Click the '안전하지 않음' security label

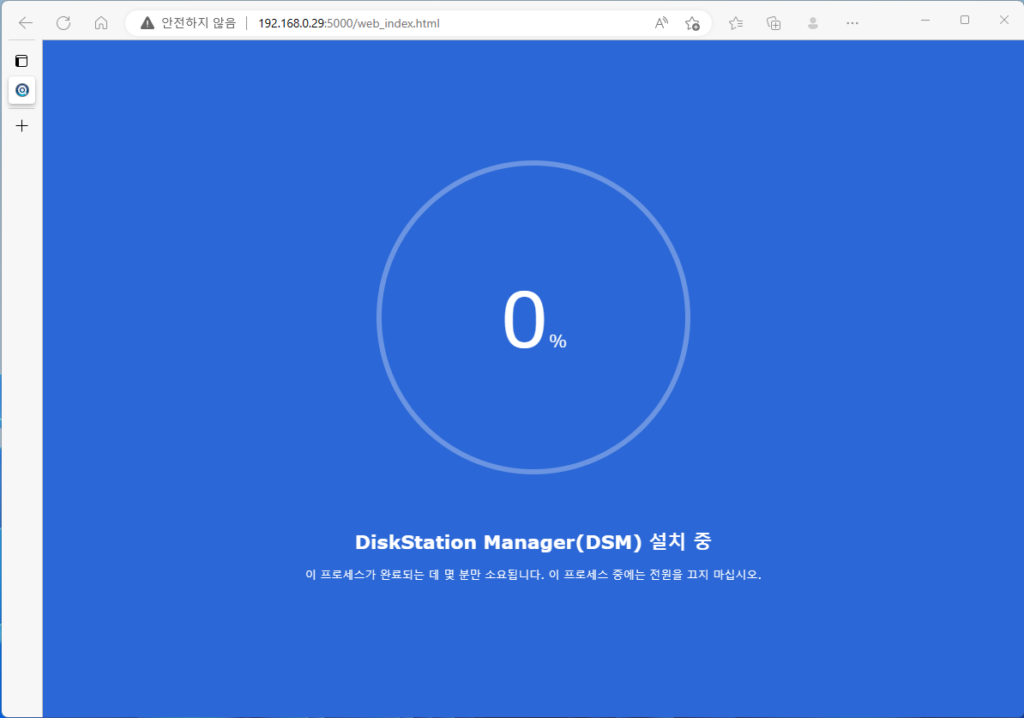point(199,23)
